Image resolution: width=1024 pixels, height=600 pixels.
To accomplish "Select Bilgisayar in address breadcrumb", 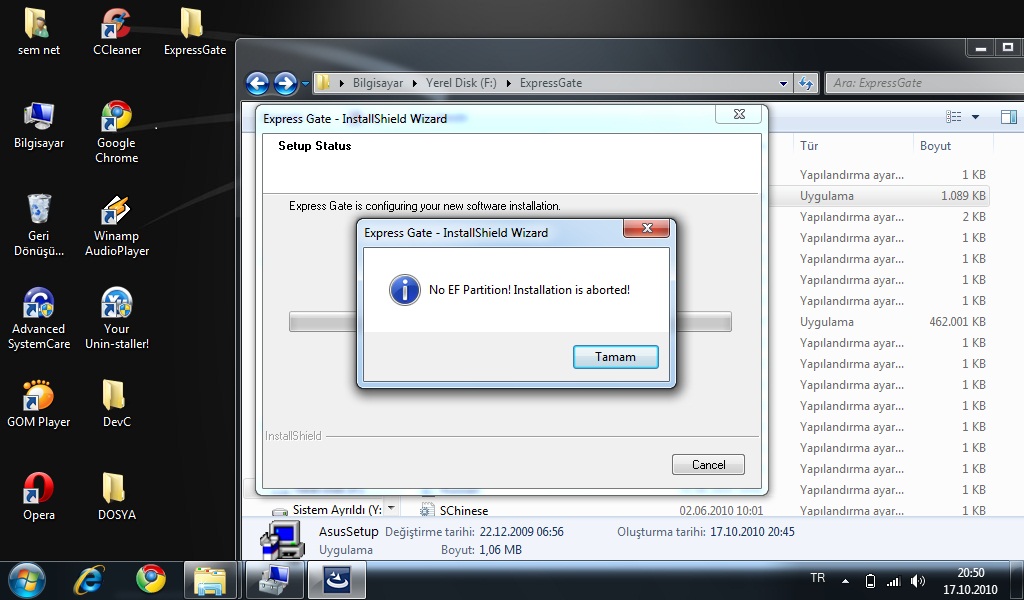I will [378, 83].
